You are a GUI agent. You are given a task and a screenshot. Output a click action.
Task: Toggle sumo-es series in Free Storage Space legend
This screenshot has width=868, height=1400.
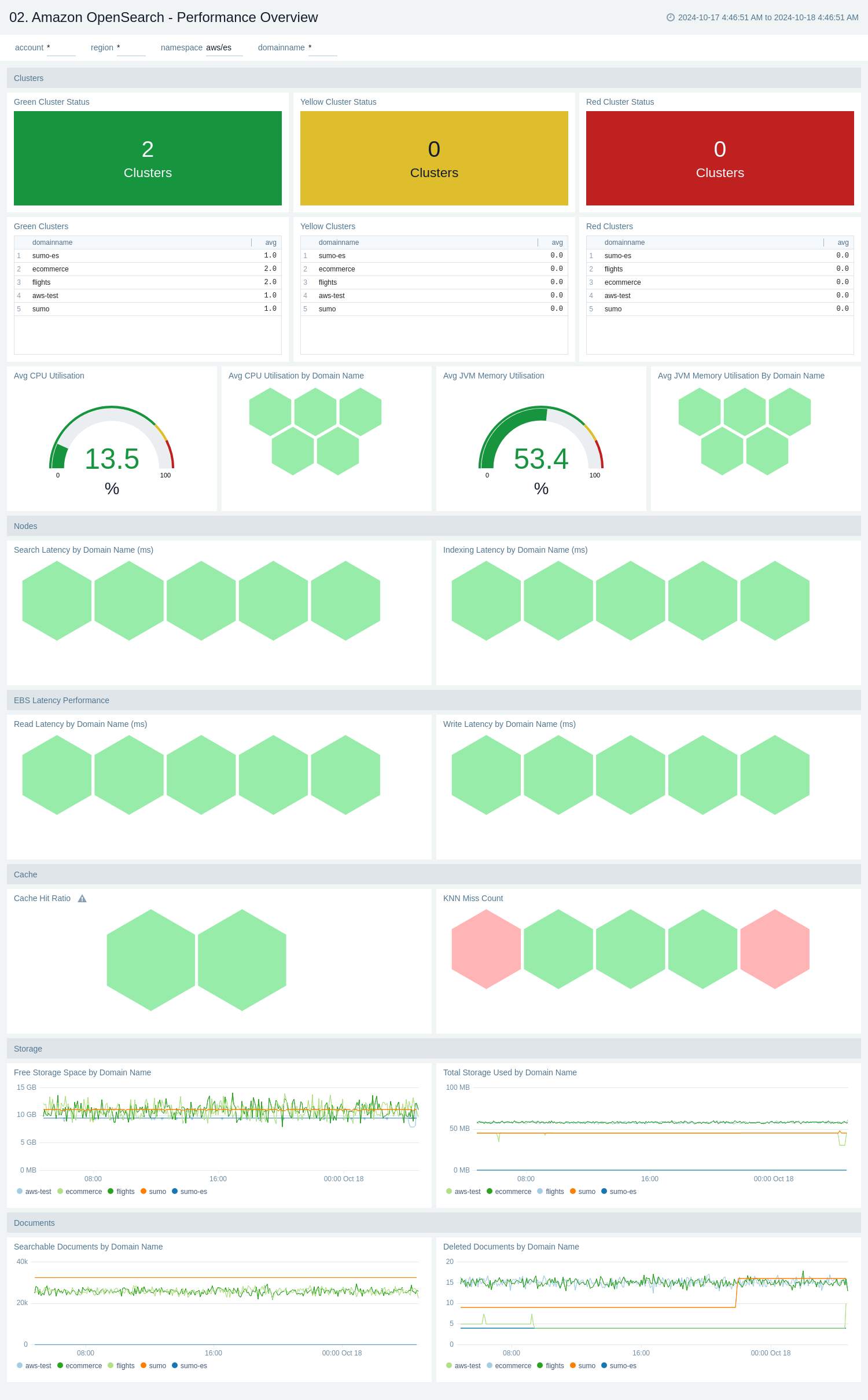click(x=189, y=1192)
